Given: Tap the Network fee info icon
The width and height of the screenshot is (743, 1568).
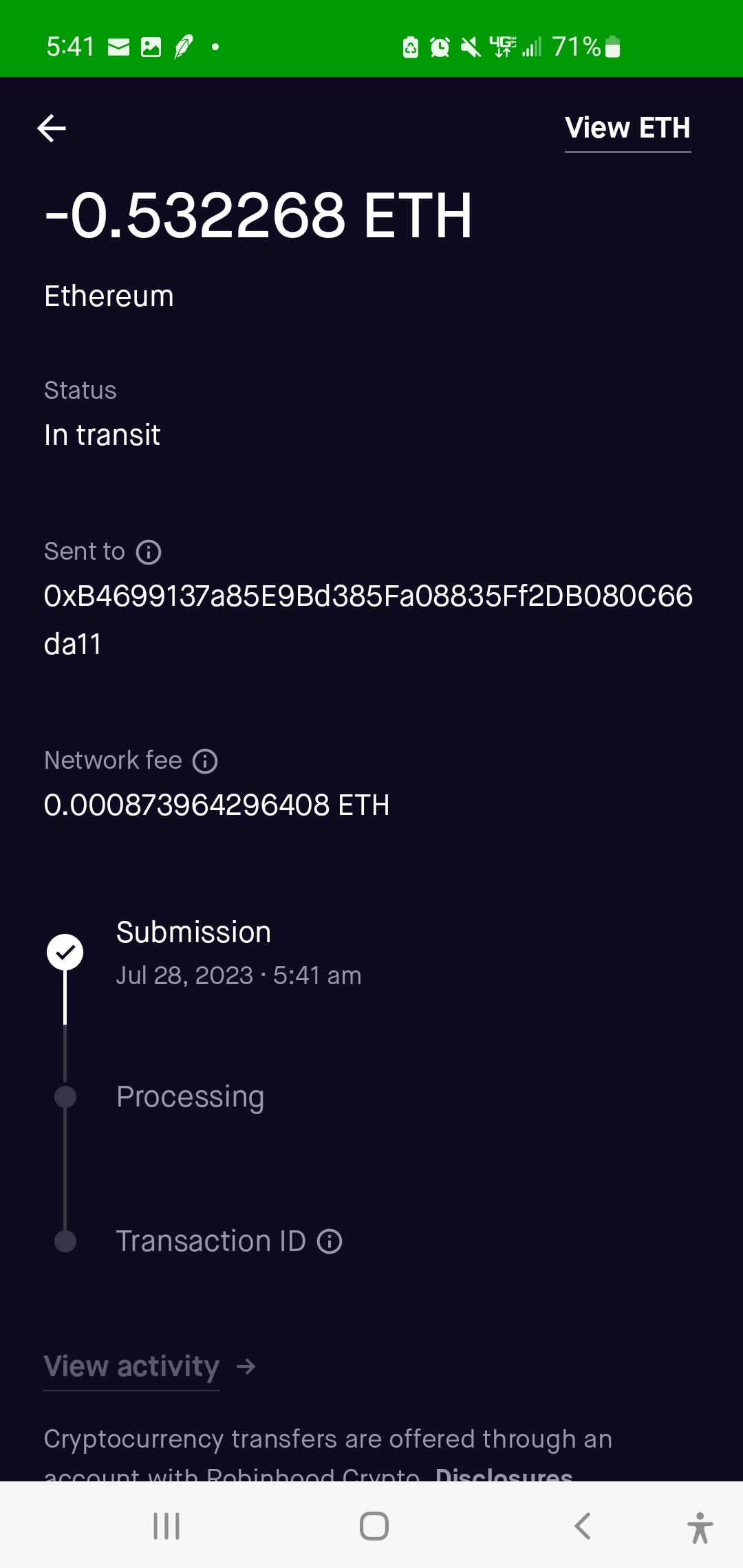Looking at the screenshot, I should click(x=205, y=761).
